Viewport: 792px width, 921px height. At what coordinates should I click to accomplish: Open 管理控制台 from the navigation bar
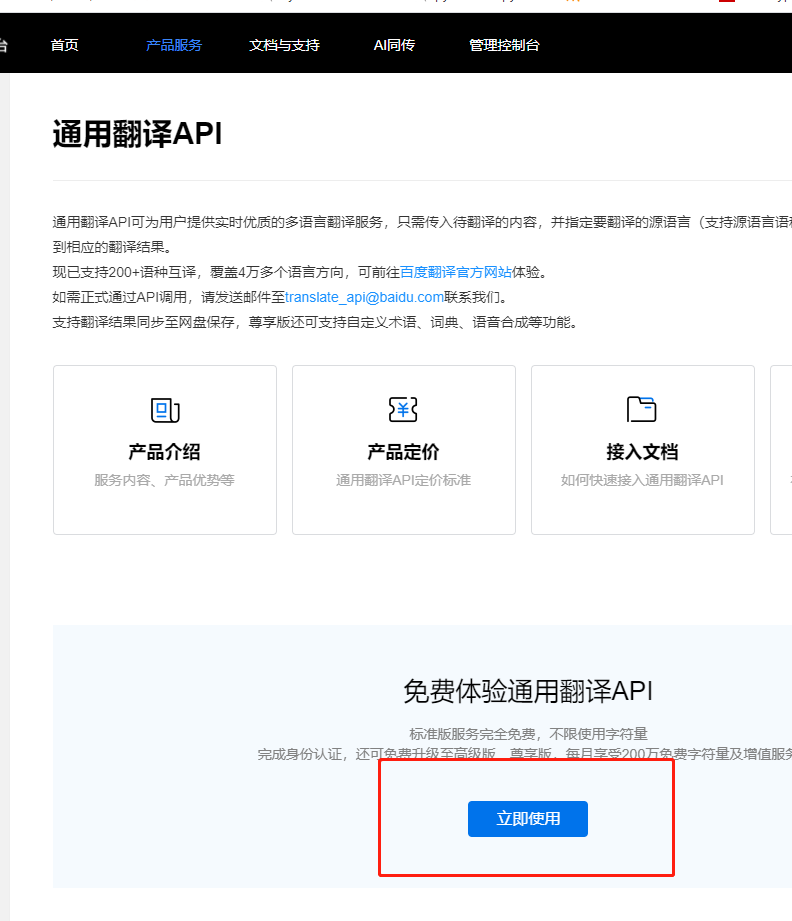(504, 45)
